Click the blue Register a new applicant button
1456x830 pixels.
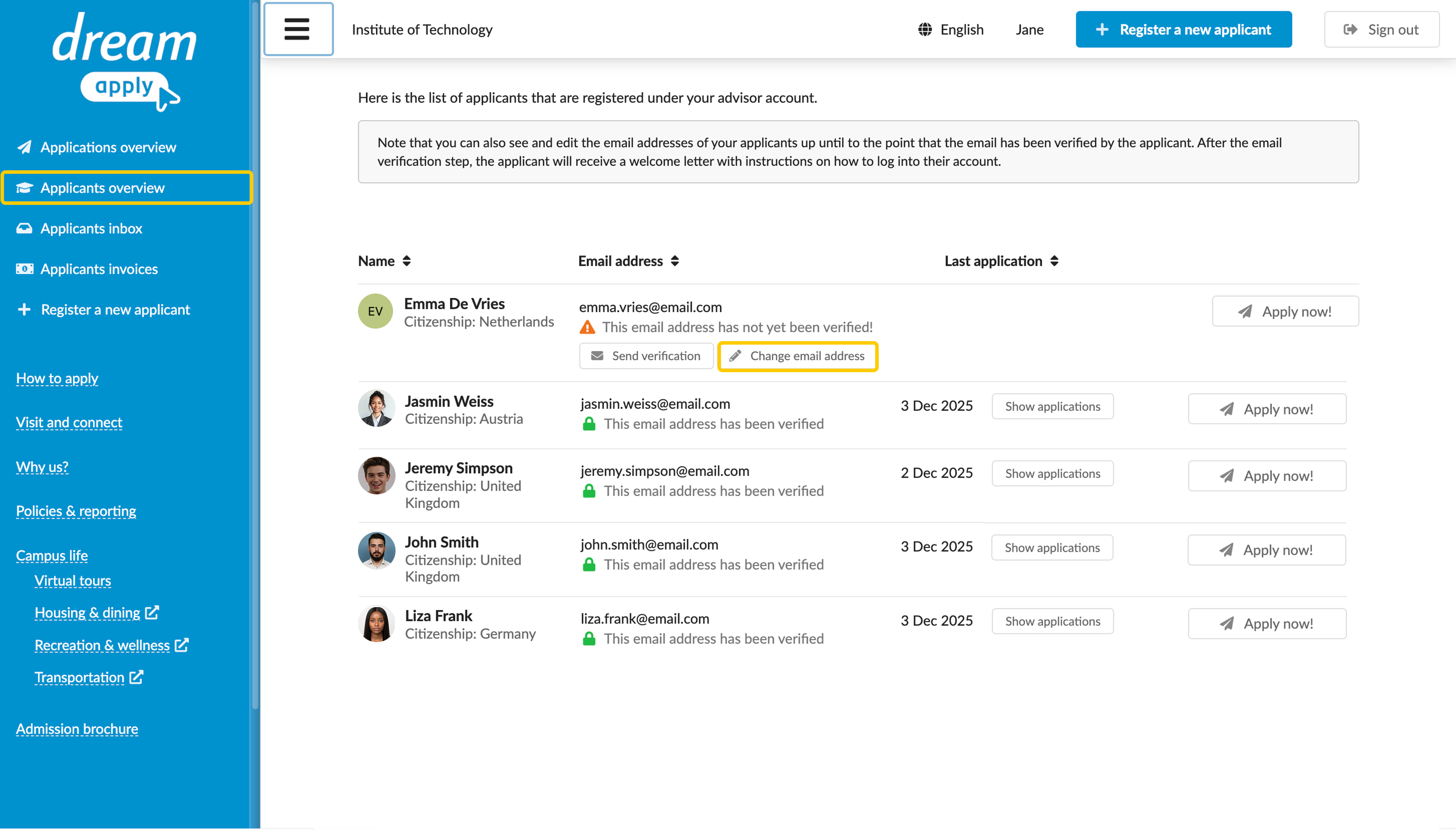(x=1183, y=30)
